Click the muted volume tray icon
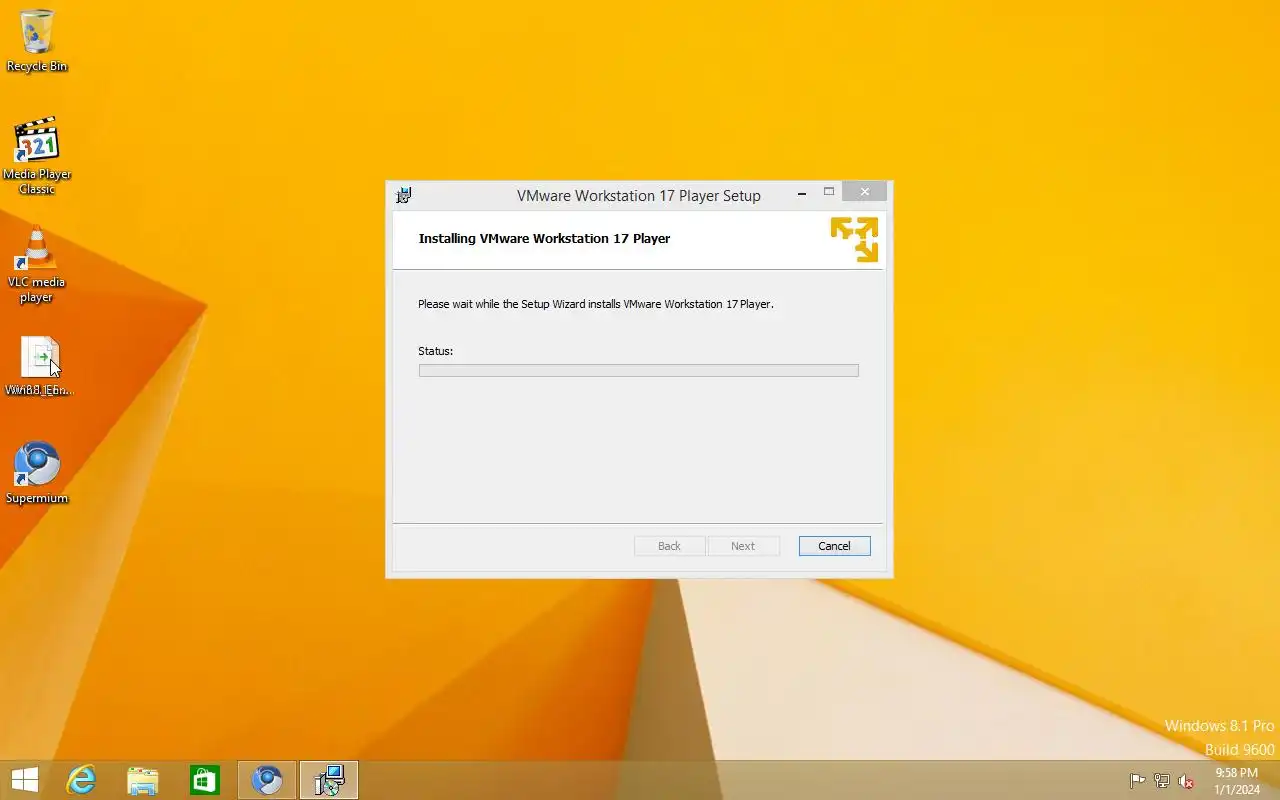1280x800 pixels. pyautogui.click(x=1186, y=781)
